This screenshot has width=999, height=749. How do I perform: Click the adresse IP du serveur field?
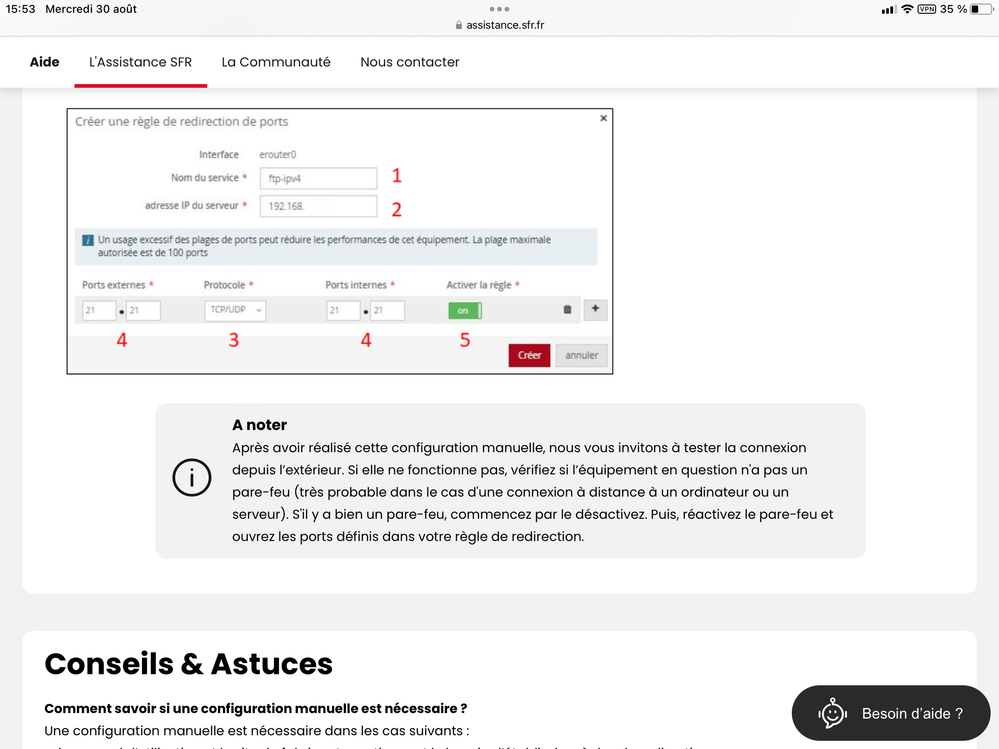[x=318, y=207]
